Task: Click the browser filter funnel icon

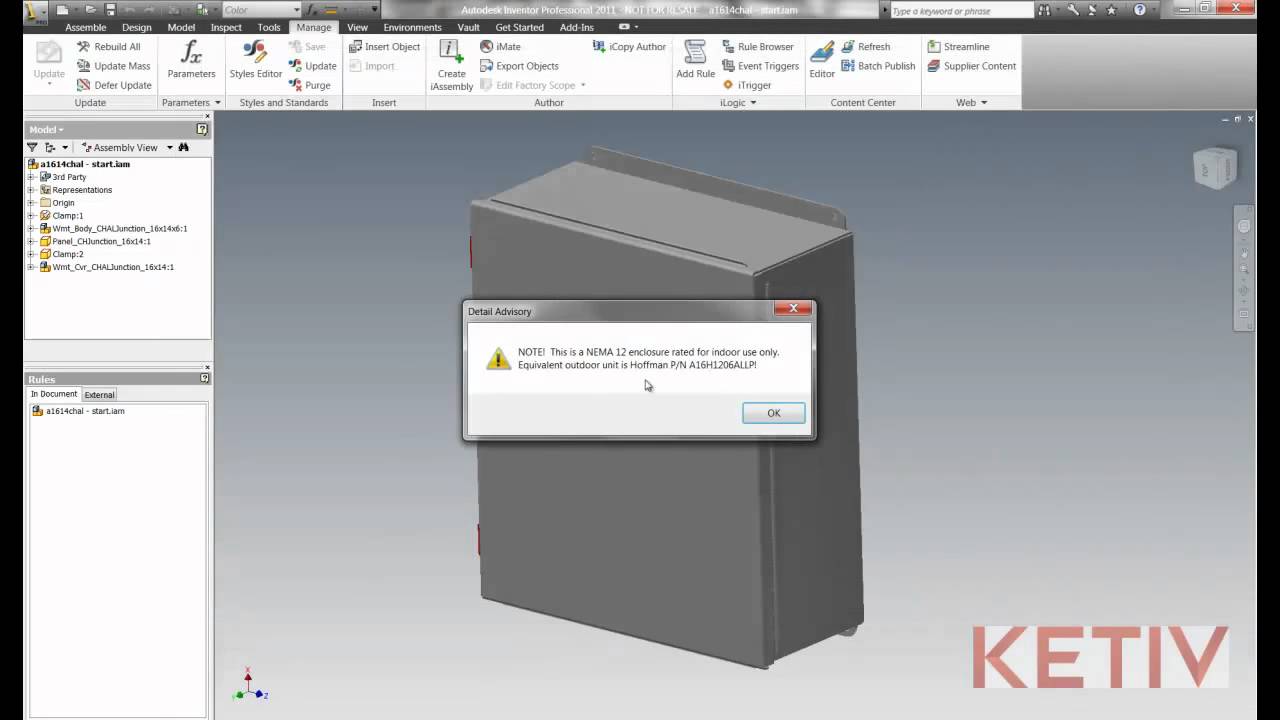Action: click(x=32, y=147)
